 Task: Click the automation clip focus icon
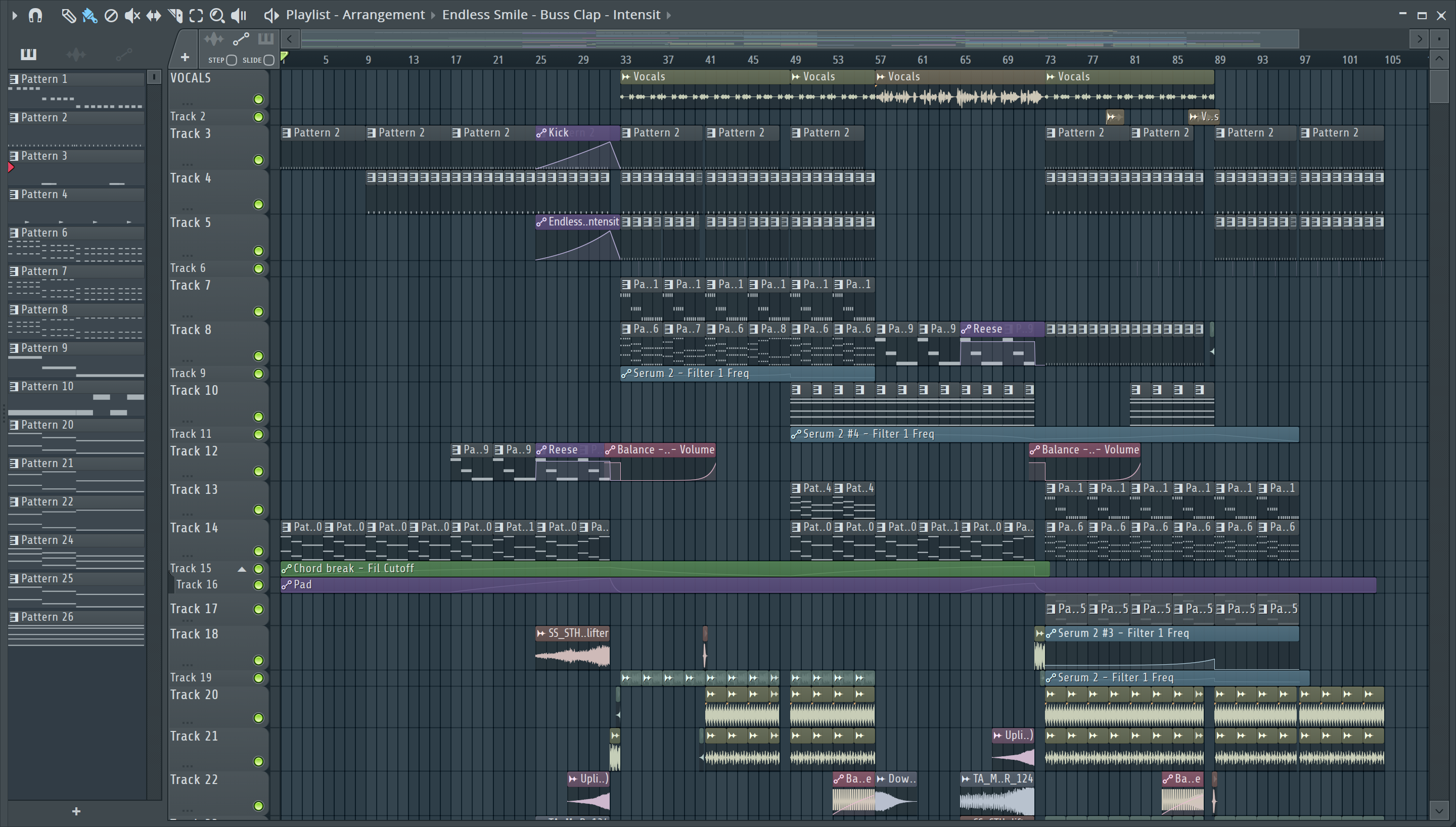(241, 39)
